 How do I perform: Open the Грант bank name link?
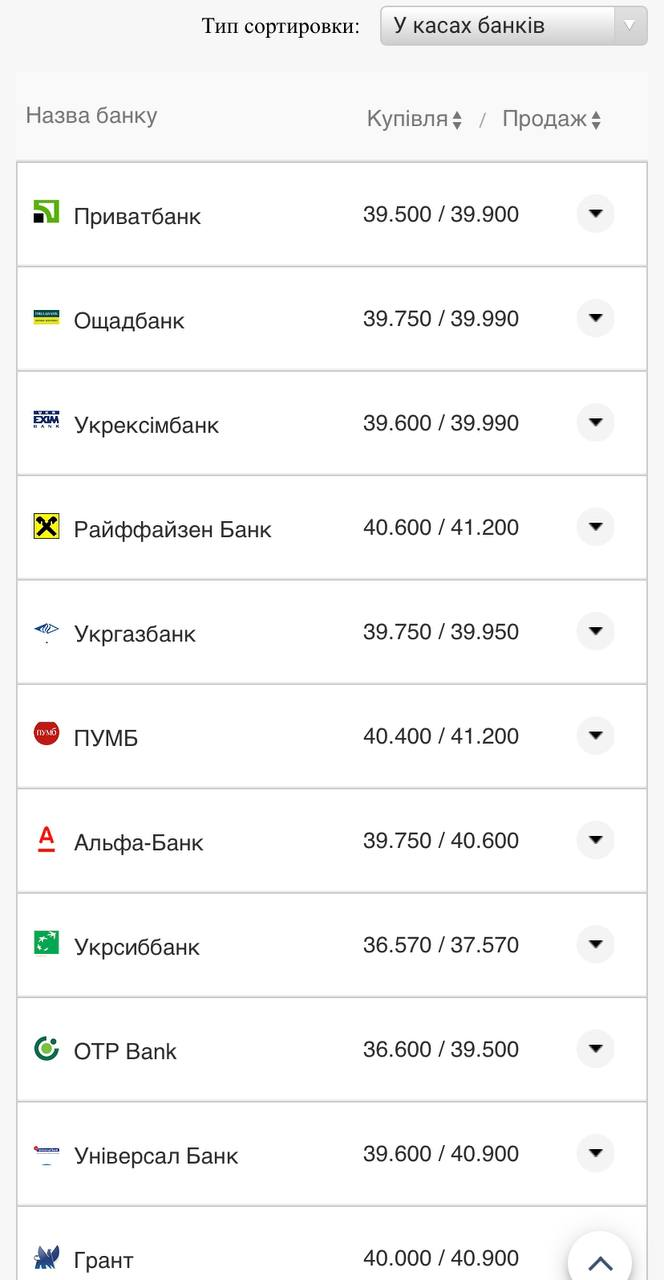103,1260
